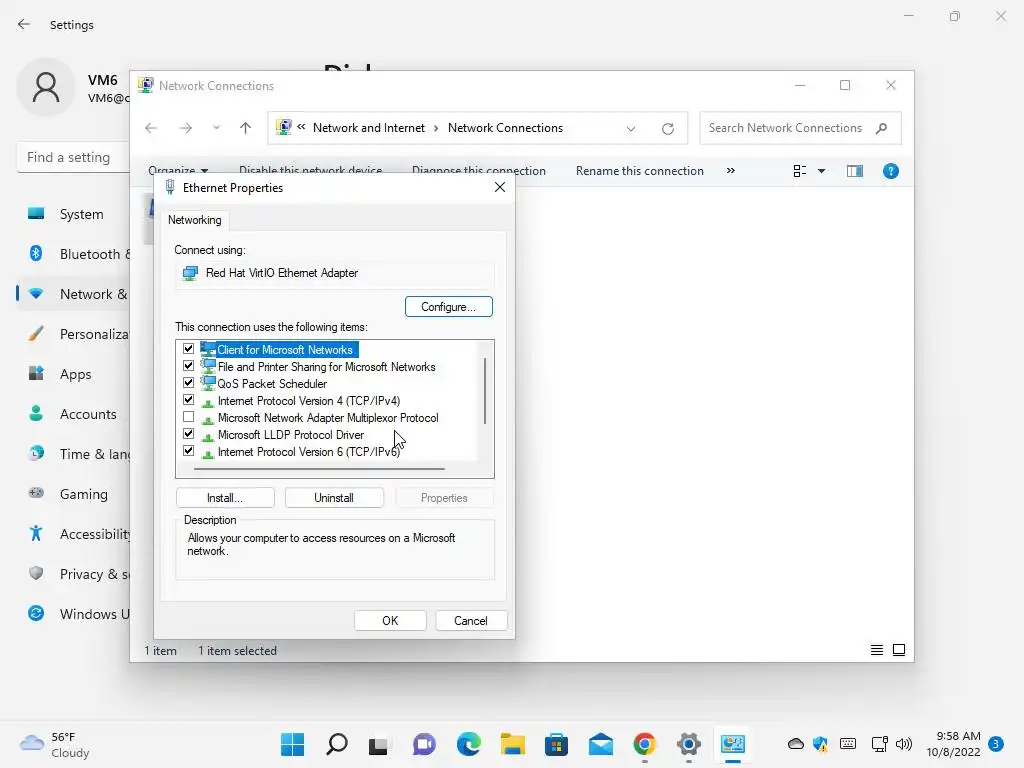Open Gaming in Settings sidebar
The height and width of the screenshot is (768, 1024).
(73, 494)
